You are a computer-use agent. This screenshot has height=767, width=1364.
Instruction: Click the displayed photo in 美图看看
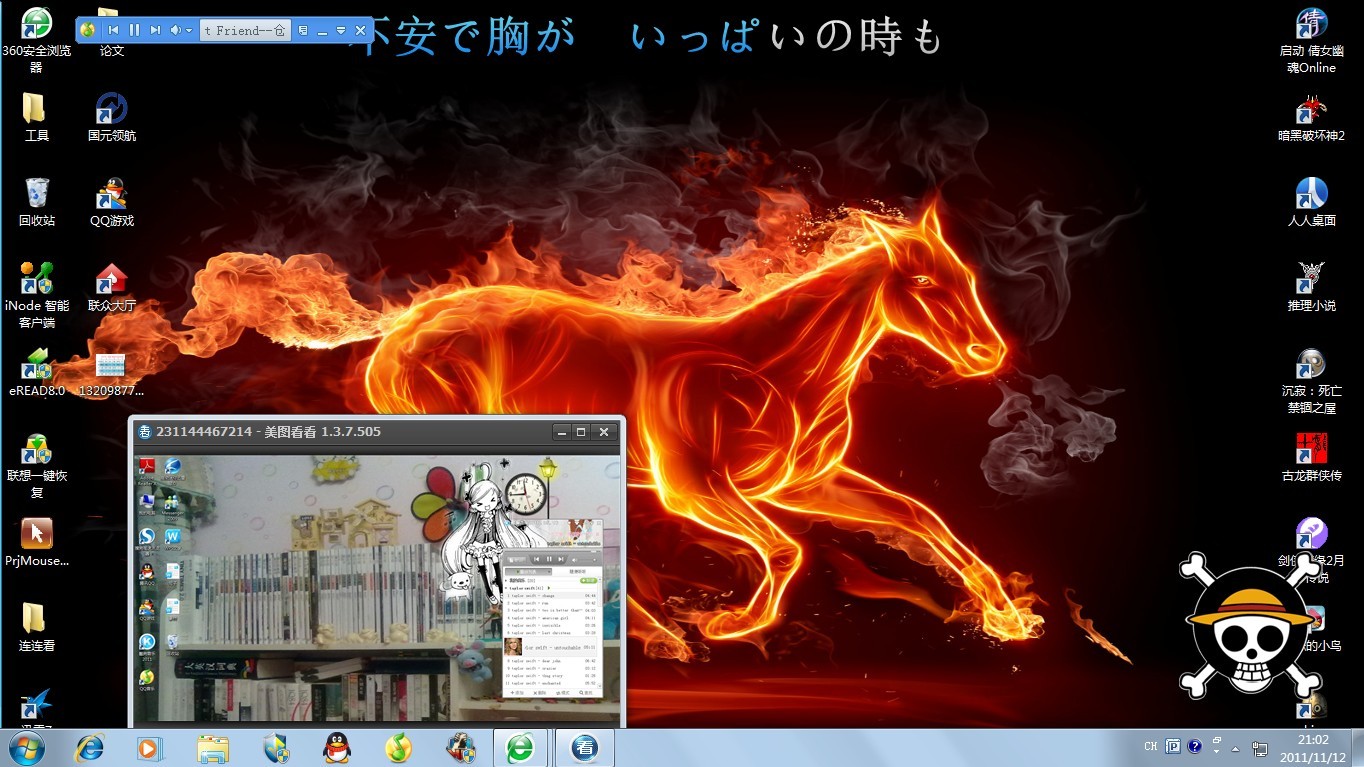tap(376, 589)
